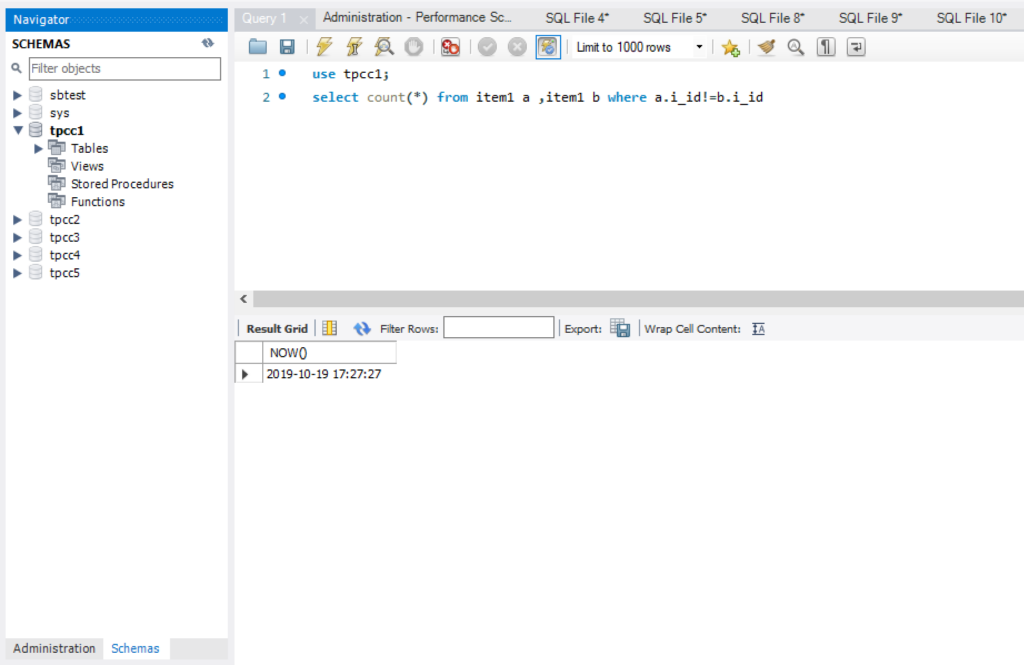Screen dimensions: 1024x665
Task: Export the result set to file
Action: pos(620,328)
